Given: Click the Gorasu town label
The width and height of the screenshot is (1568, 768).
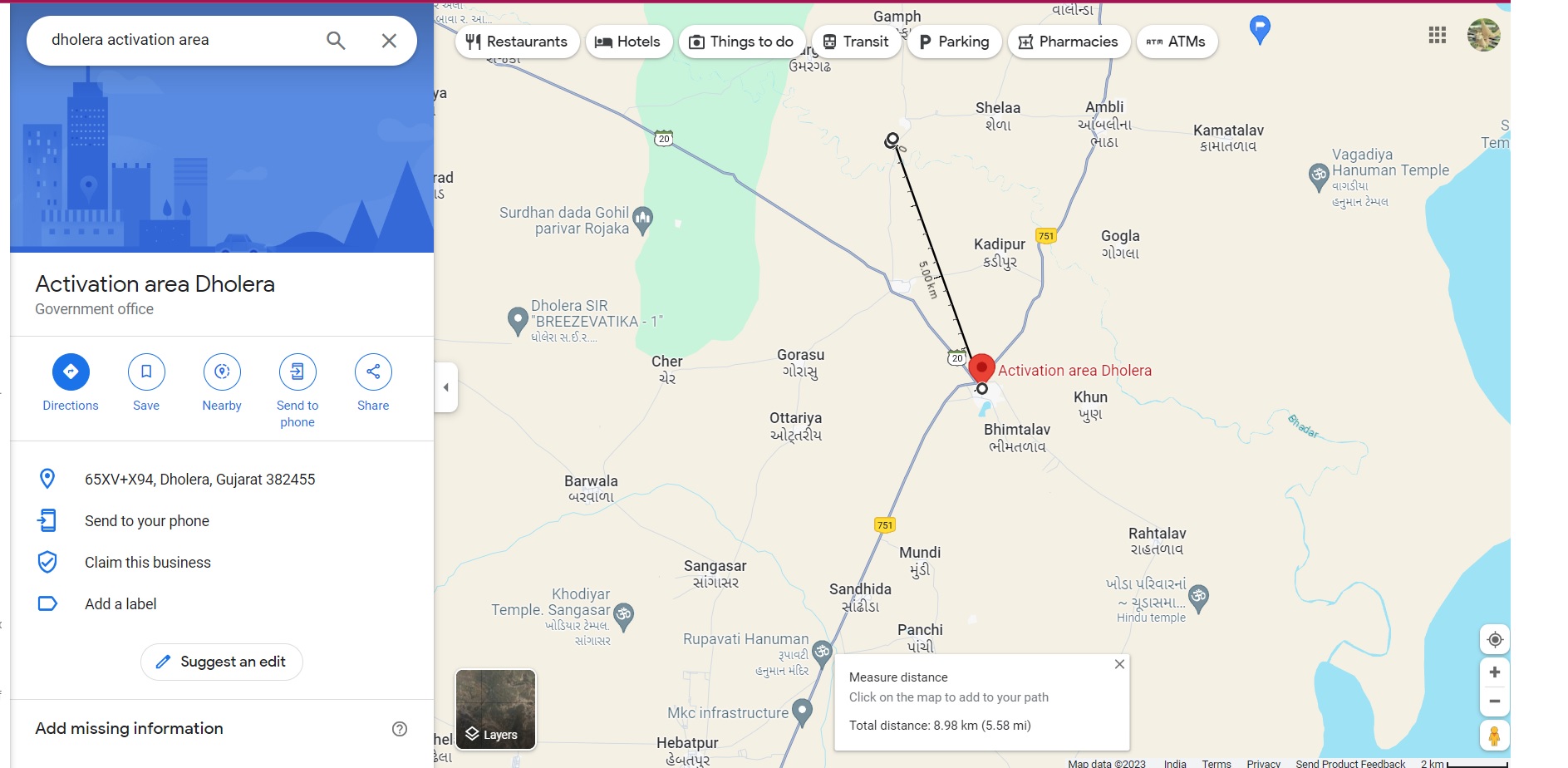Looking at the screenshot, I should coord(800,363).
